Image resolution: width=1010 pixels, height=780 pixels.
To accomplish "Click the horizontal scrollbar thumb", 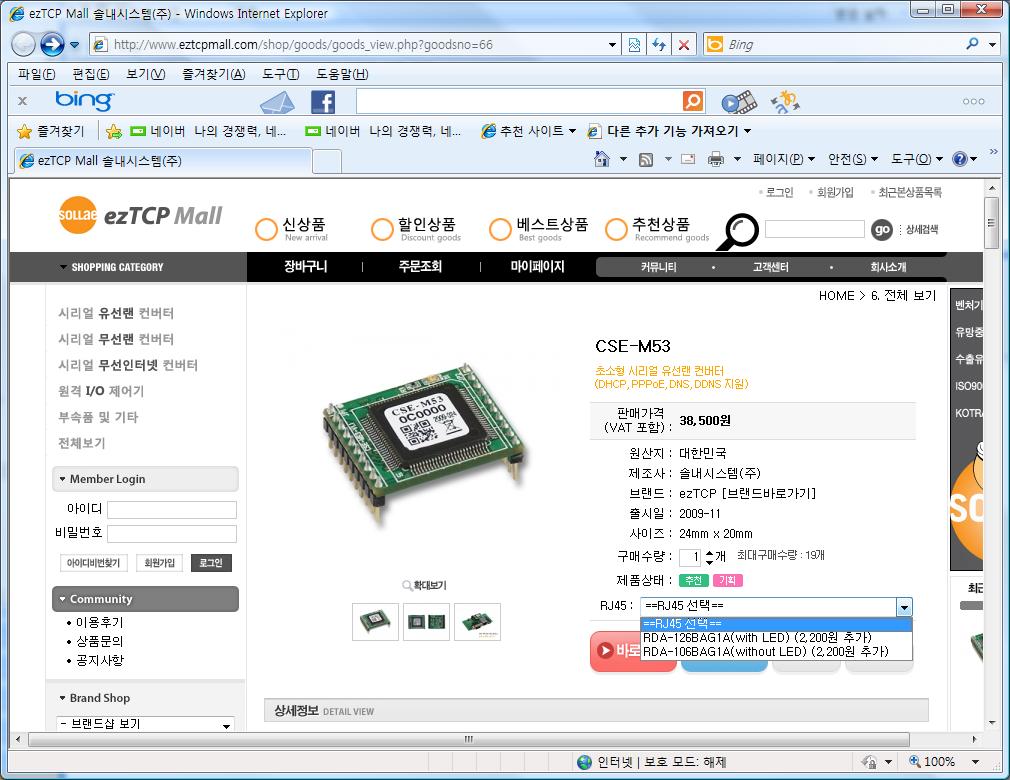I will [x=469, y=739].
